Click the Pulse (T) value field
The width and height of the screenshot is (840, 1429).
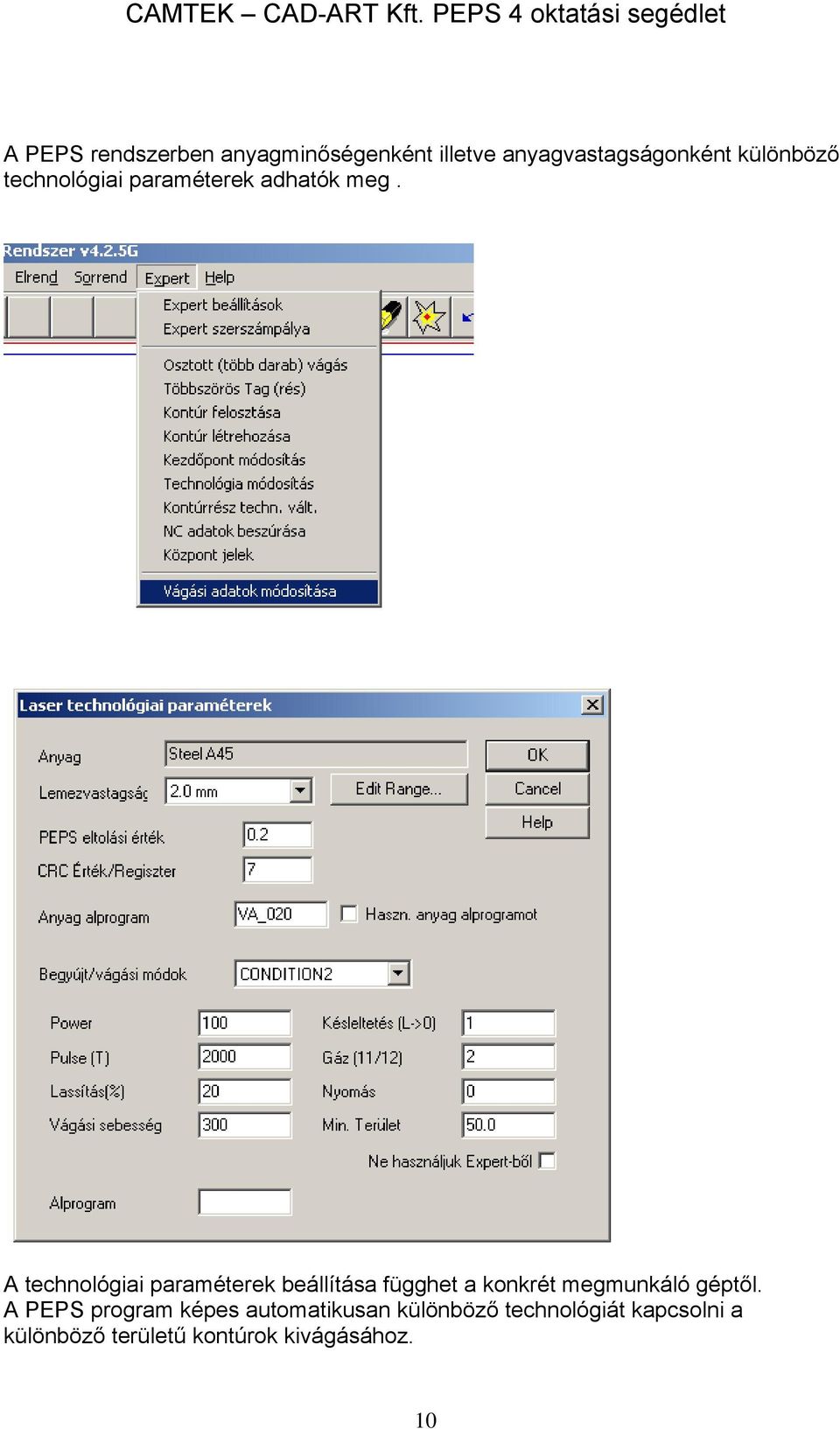pyautogui.click(x=245, y=1057)
